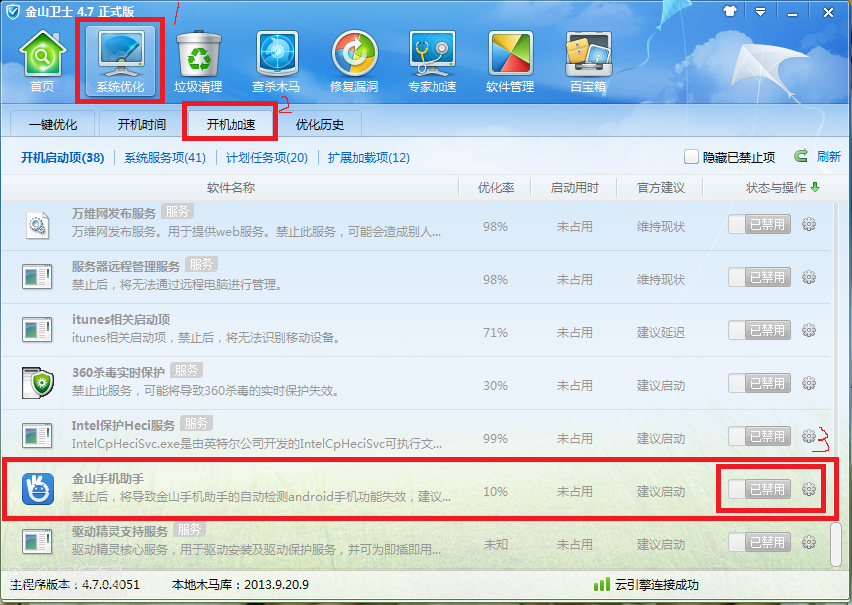Image resolution: width=852 pixels, height=605 pixels.
Task: Click the 金山手机助手 row title
Action: (108, 479)
